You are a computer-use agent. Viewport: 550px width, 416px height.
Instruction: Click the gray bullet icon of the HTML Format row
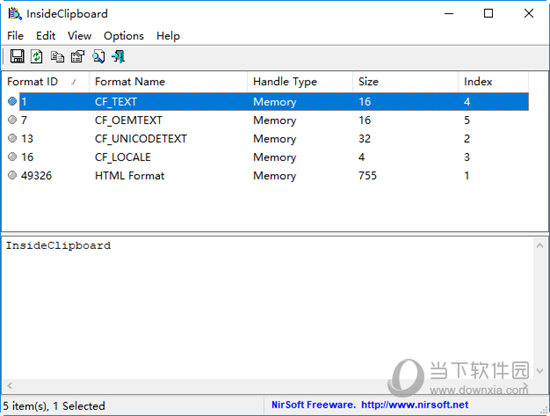coord(12,175)
